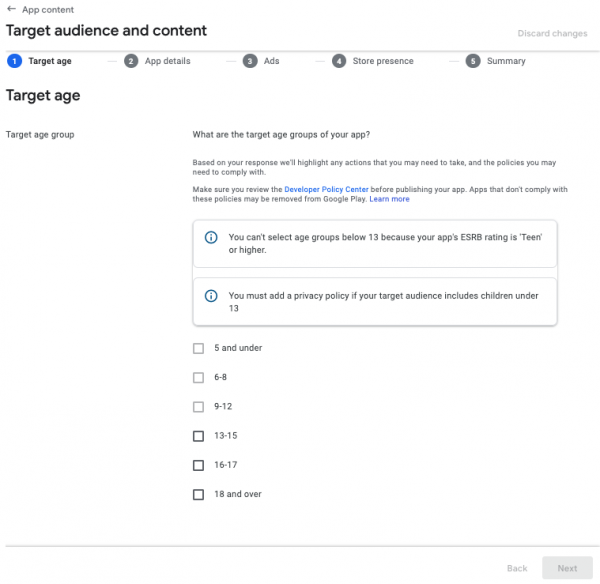600x584 pixels.
Task: Enable the 18 and over checkbox
Action: pos(198,494)
